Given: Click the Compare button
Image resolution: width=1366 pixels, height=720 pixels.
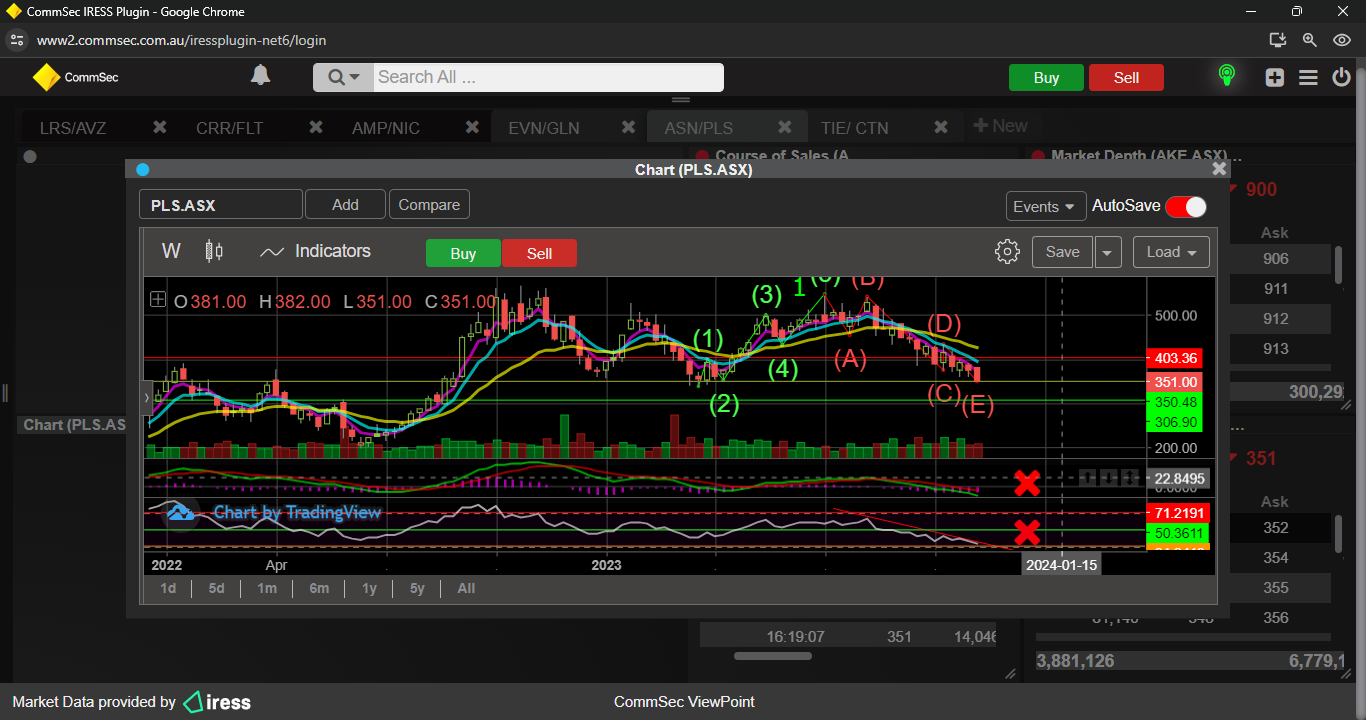Looking at the screenshot, I should [x=429, y=205].
